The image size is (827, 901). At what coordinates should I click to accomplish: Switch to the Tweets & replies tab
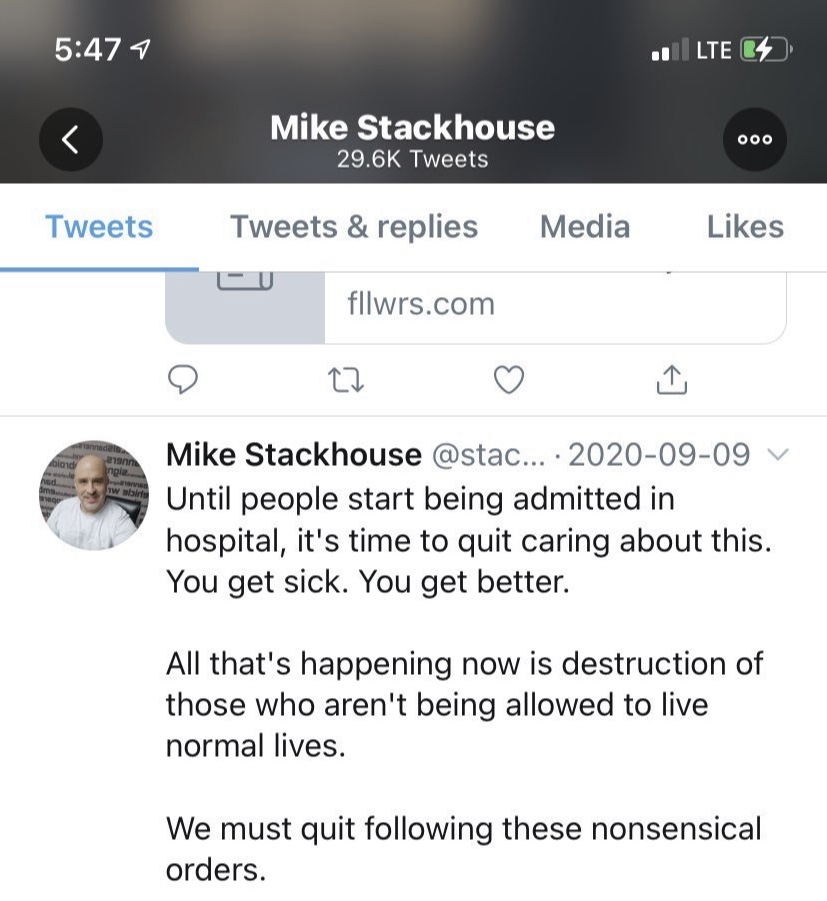click(353, 227)
